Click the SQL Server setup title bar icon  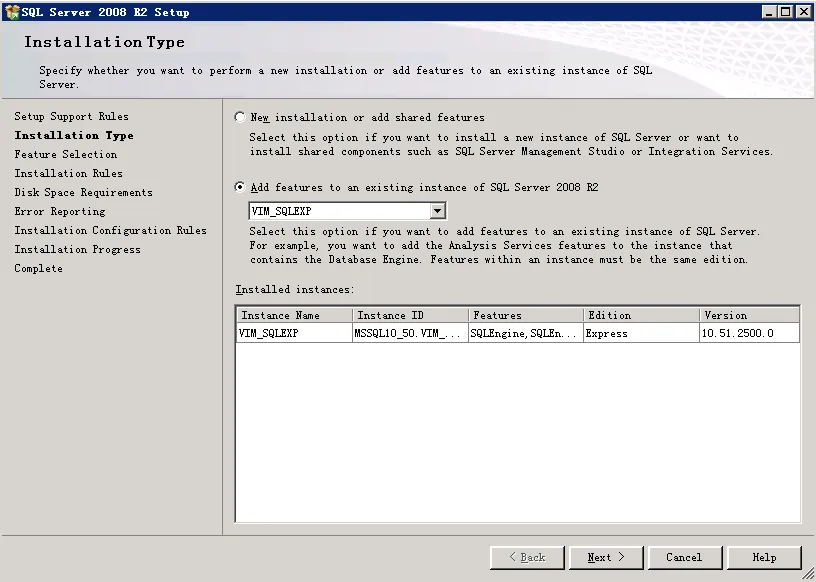12,11
